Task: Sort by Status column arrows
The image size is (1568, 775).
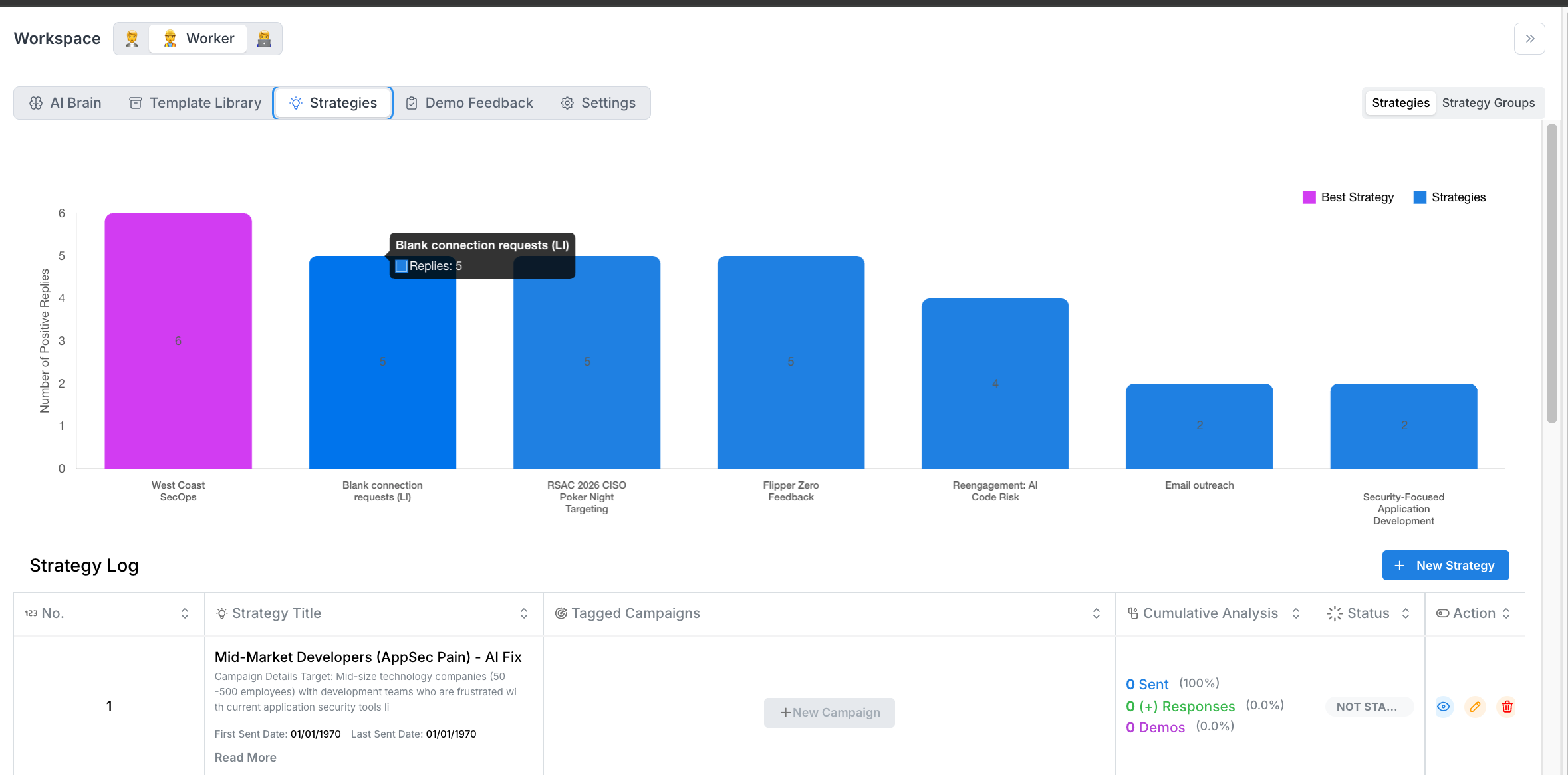Action: coord(1406,613)
